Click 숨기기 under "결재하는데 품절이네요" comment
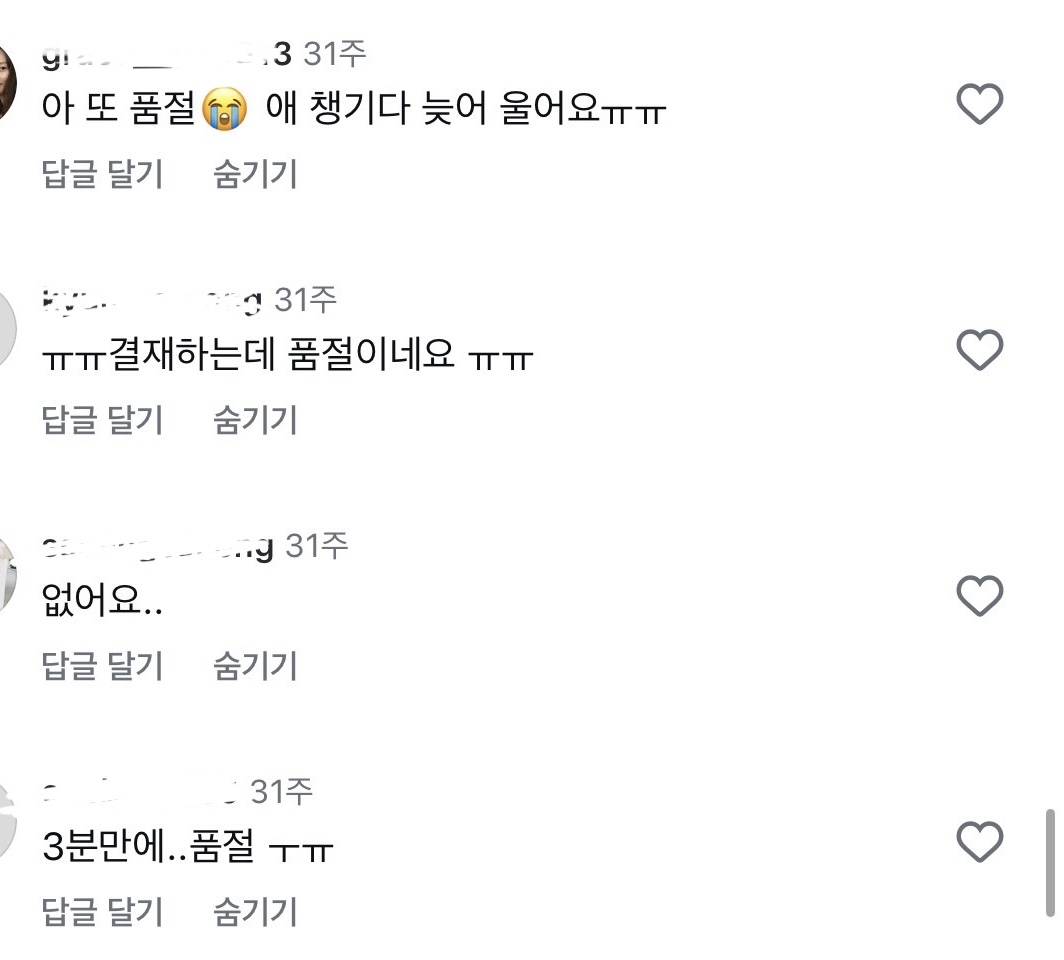The width and height of the screenshot is (1064, 960). coord(255,420)
